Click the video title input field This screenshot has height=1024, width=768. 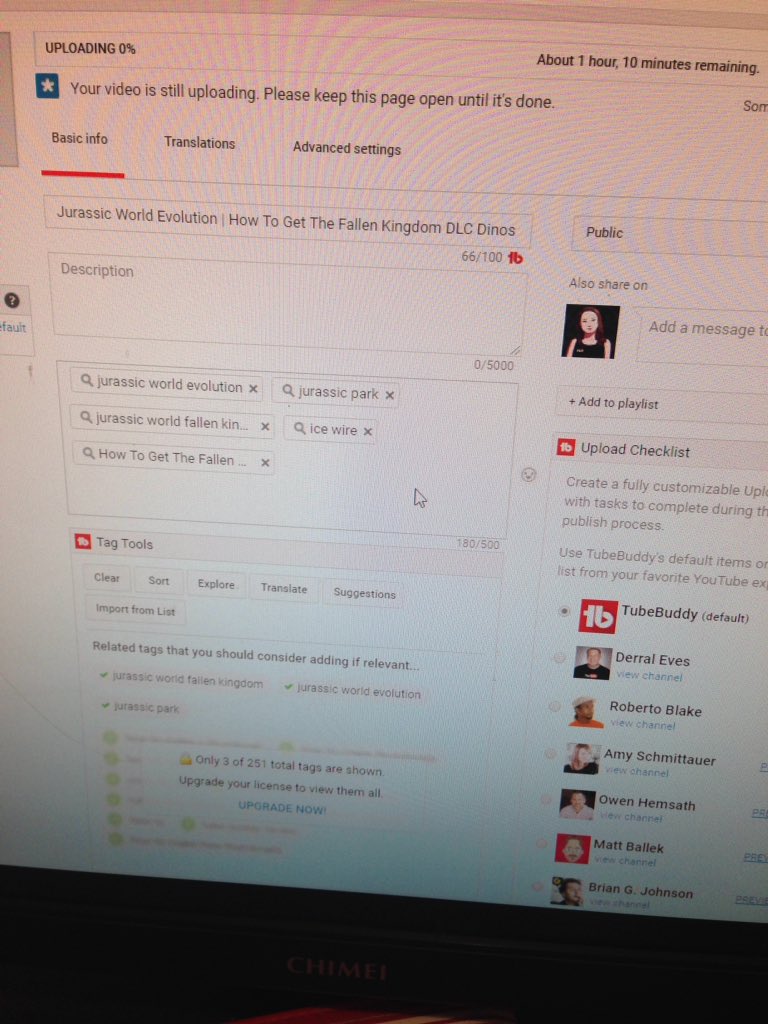click(287, 221)
